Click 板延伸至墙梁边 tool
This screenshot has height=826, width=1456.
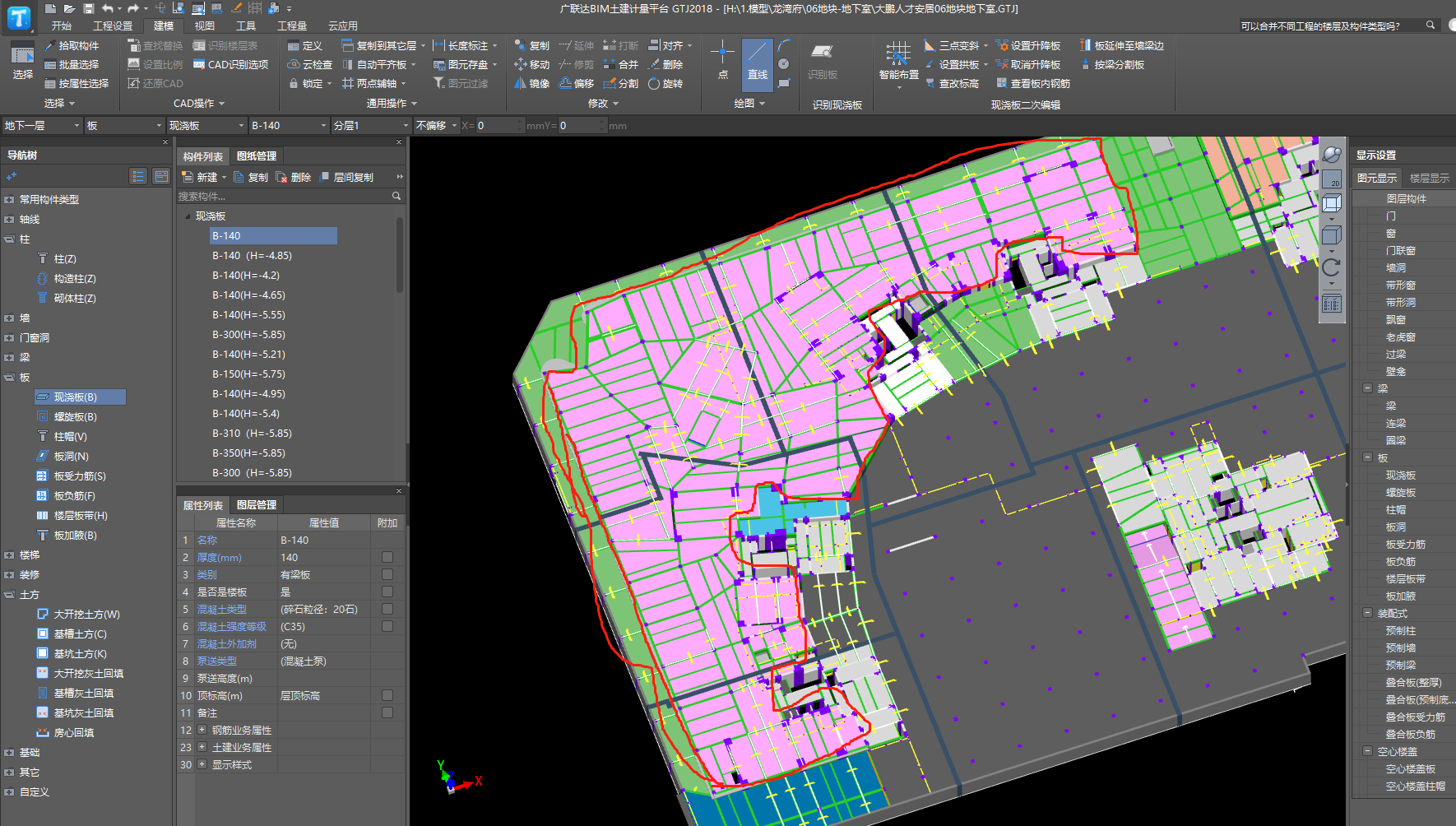click(1121, 45)
